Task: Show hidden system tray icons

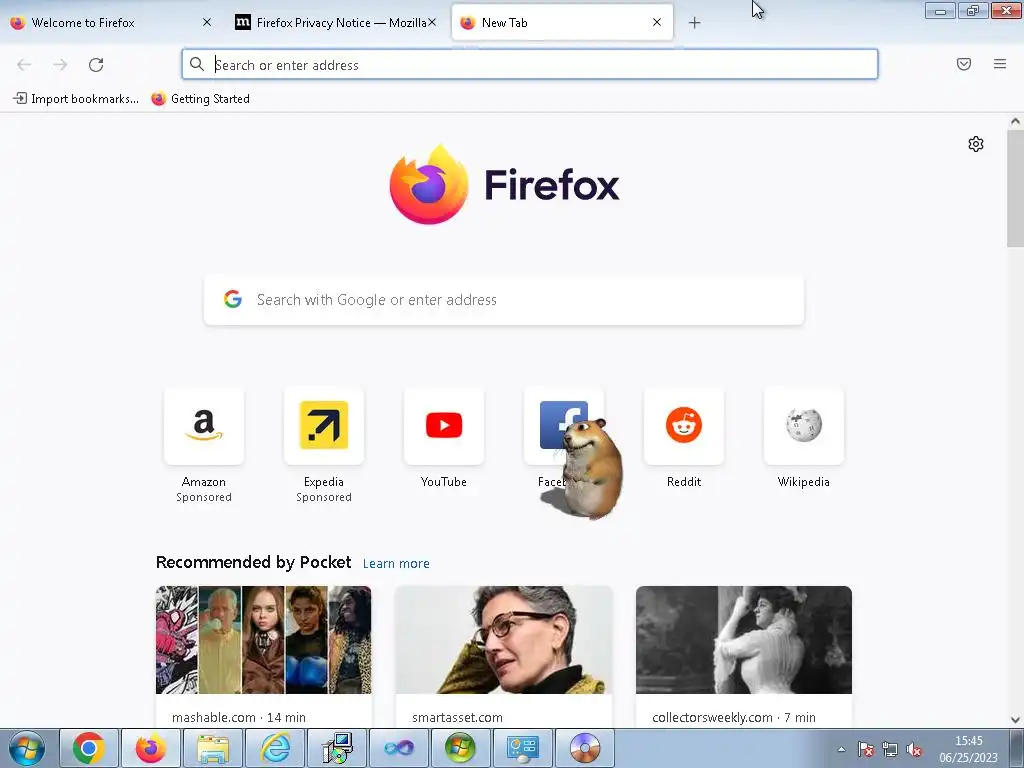Action: click(x=842, y=750)
